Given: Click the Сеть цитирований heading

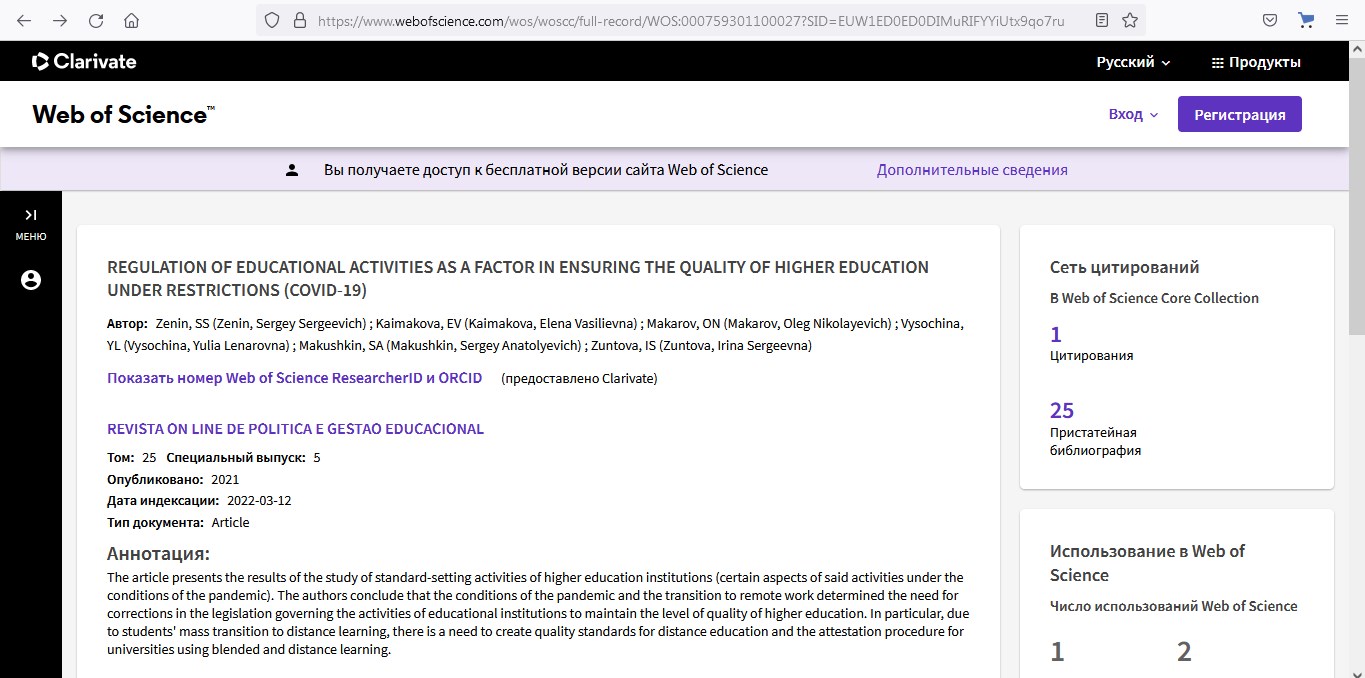Looking at the screenshot, I should (1125, 267).
